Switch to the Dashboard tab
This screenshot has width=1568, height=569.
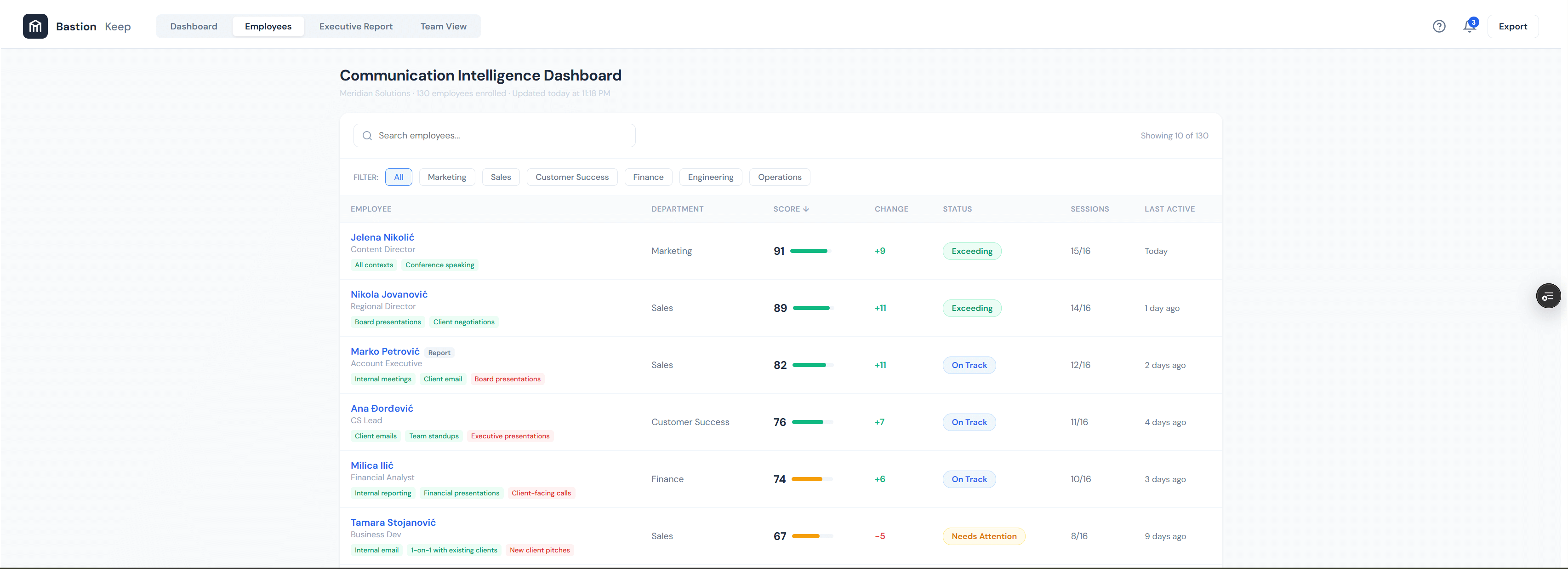click(194, 26)
